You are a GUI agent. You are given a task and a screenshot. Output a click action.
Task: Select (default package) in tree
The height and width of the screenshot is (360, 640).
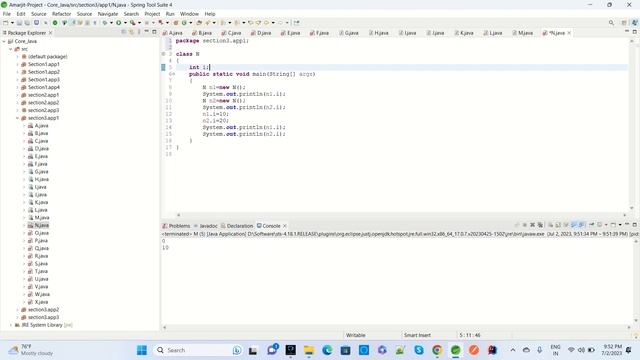click(x=48, y=57)
